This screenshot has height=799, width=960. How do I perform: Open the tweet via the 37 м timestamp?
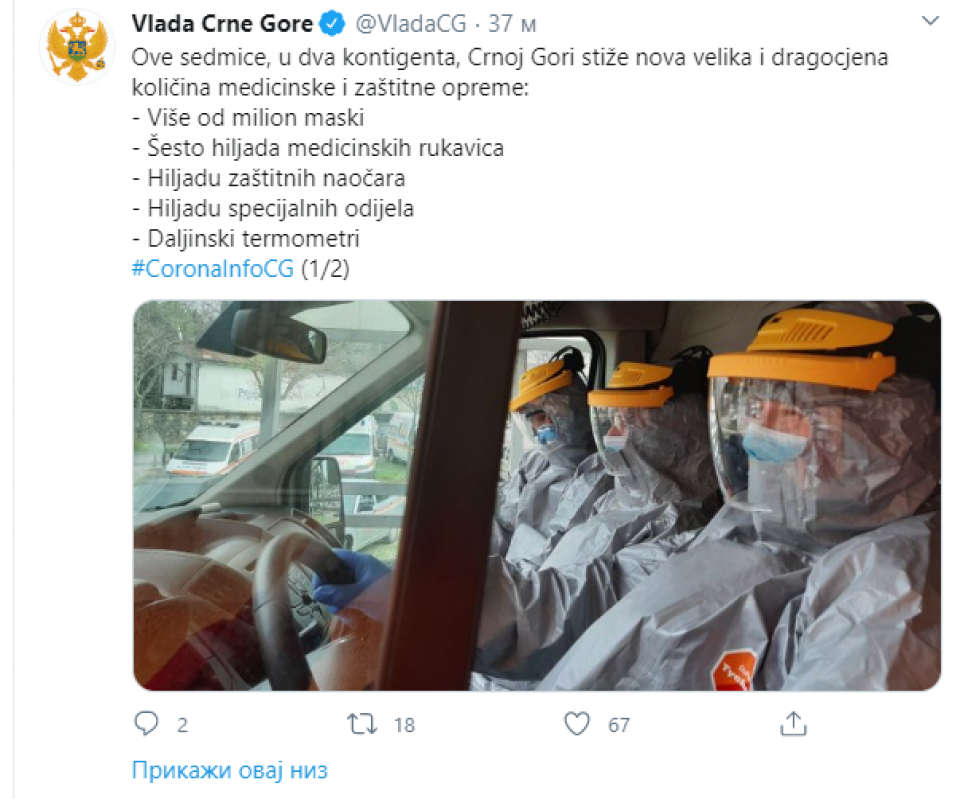pyautogui.click(x=512, y=24)
